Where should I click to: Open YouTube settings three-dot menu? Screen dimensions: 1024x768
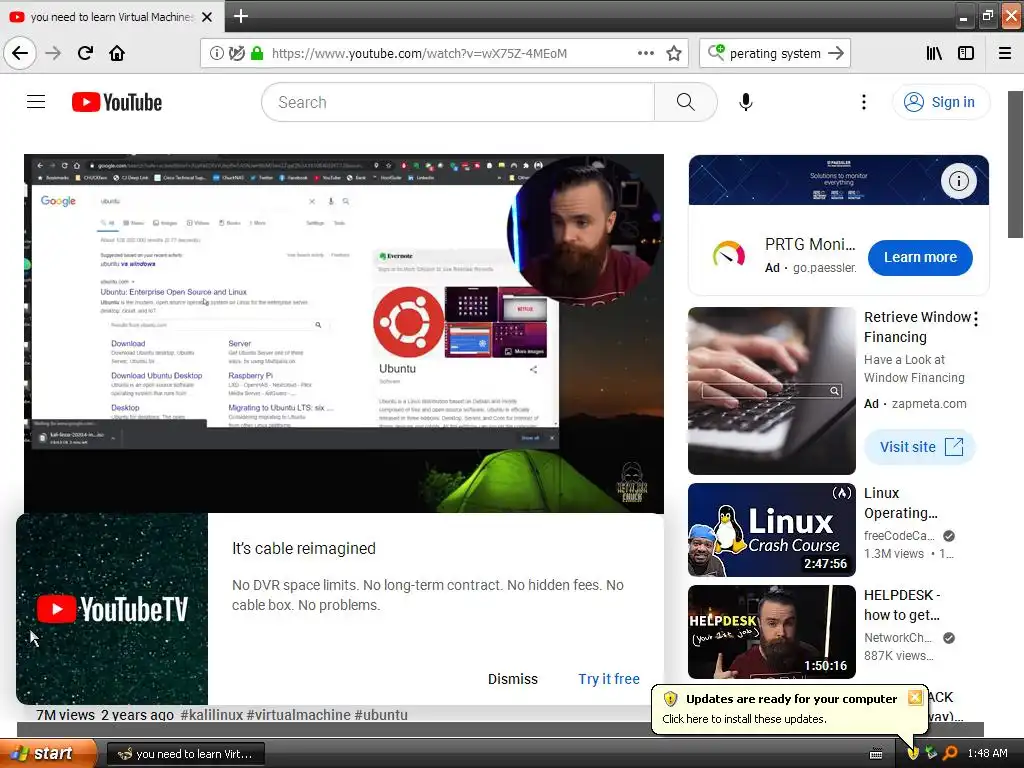tap(863, 102)
